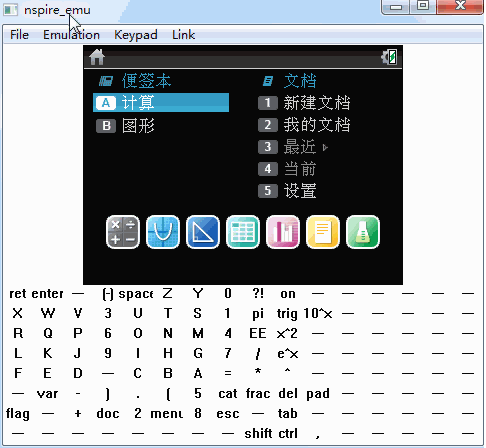Viewport: 486px width, 448px height.
Task: Open the Geometry app icon with the triangle
Action: click(x=203, y=232)
